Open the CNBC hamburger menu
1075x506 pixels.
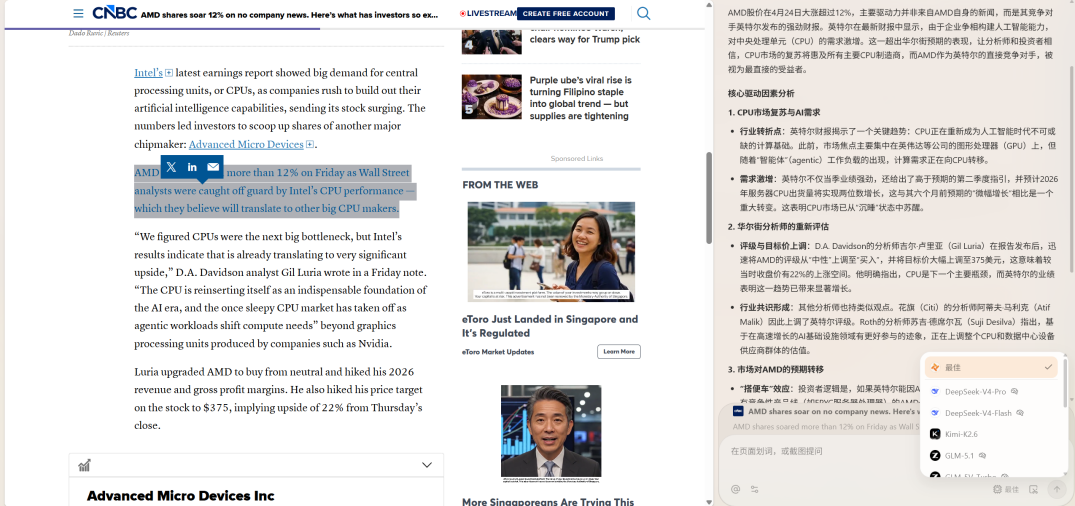click(x=78, y=14)
